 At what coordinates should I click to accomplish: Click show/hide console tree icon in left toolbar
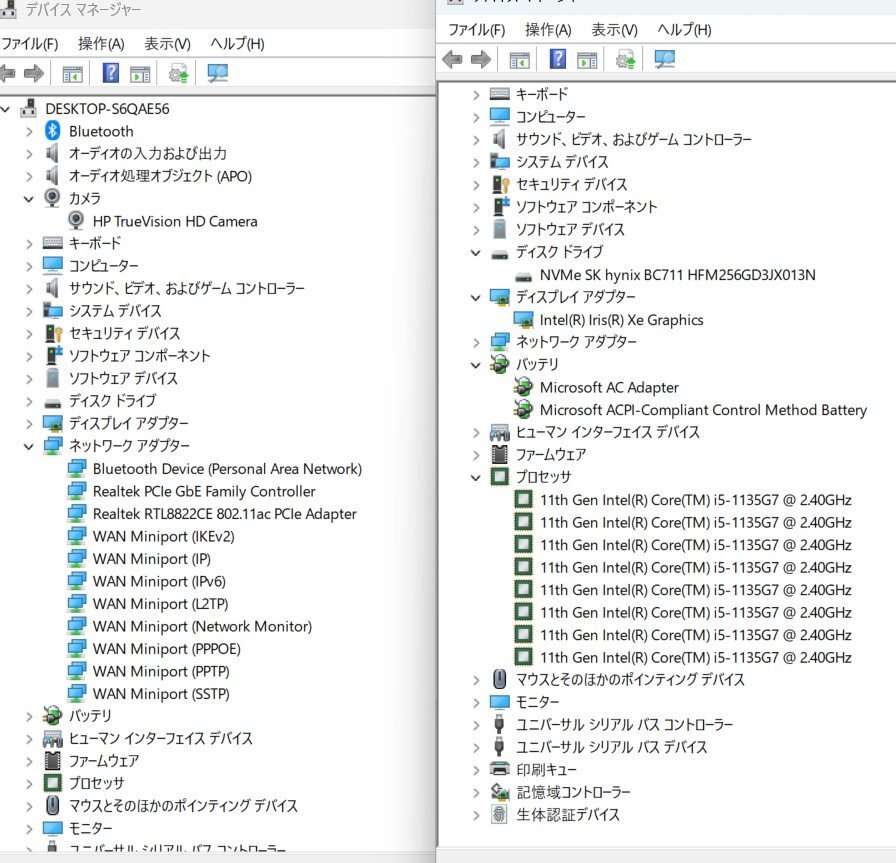point(73,74)
